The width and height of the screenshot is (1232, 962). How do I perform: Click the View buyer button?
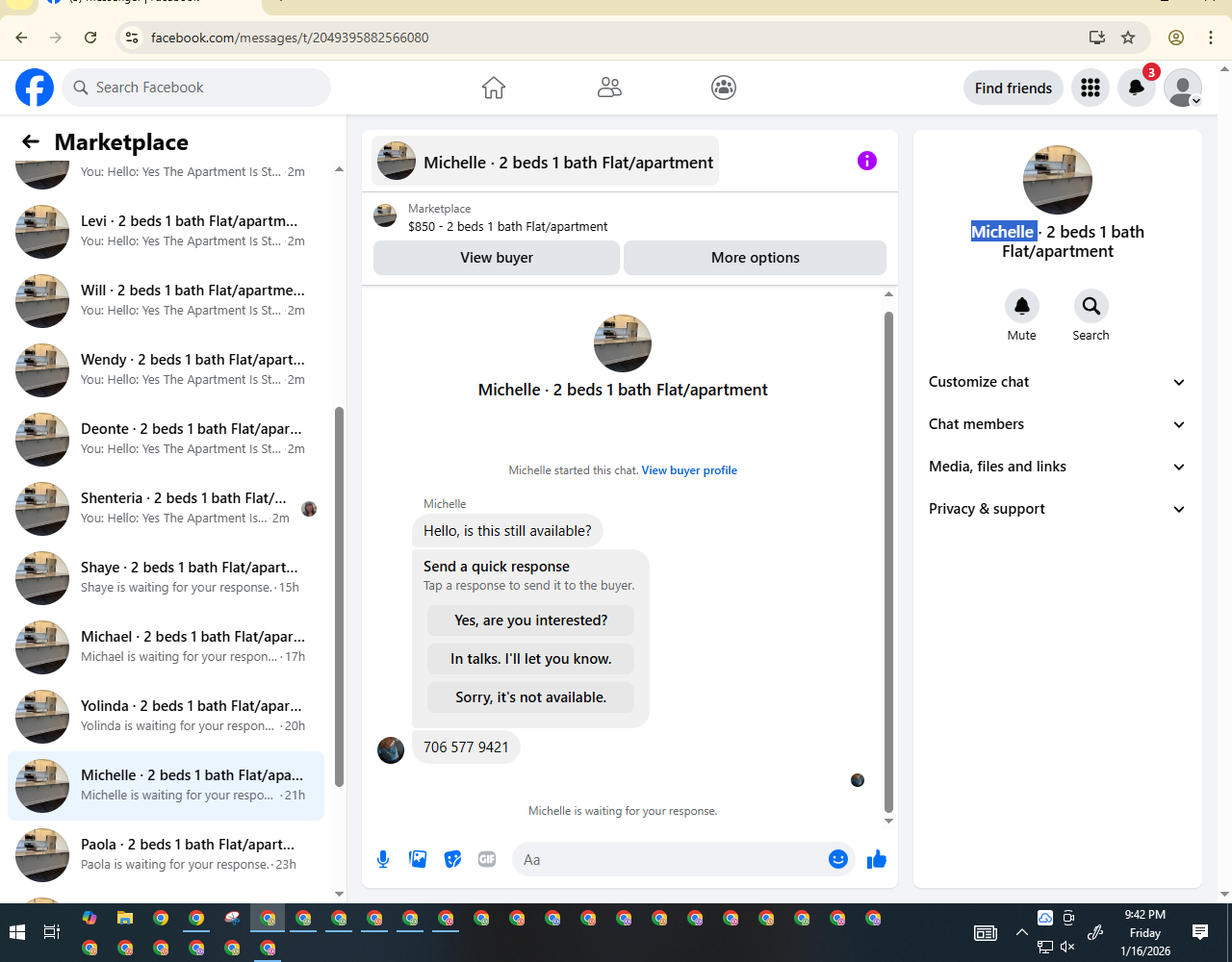tap(497, 258)
